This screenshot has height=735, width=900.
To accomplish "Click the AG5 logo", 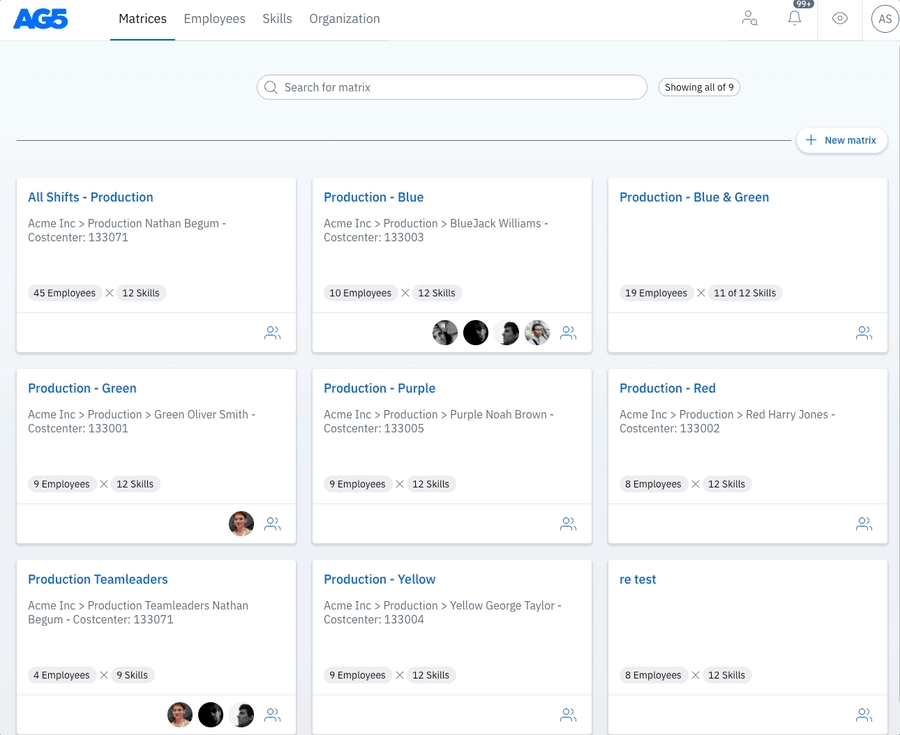I will pyautogui.click(x=41, y=19).
